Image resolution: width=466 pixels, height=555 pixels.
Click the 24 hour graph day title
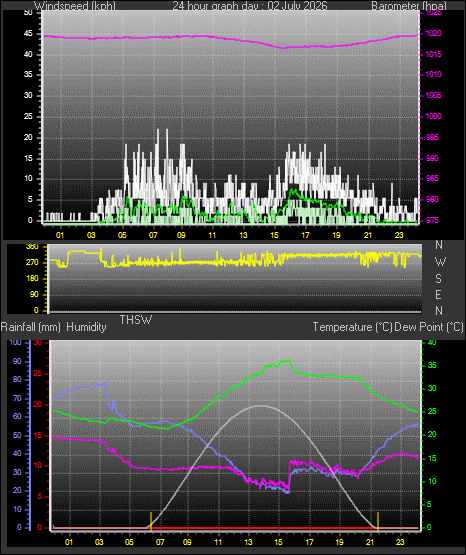coord(250,6)
